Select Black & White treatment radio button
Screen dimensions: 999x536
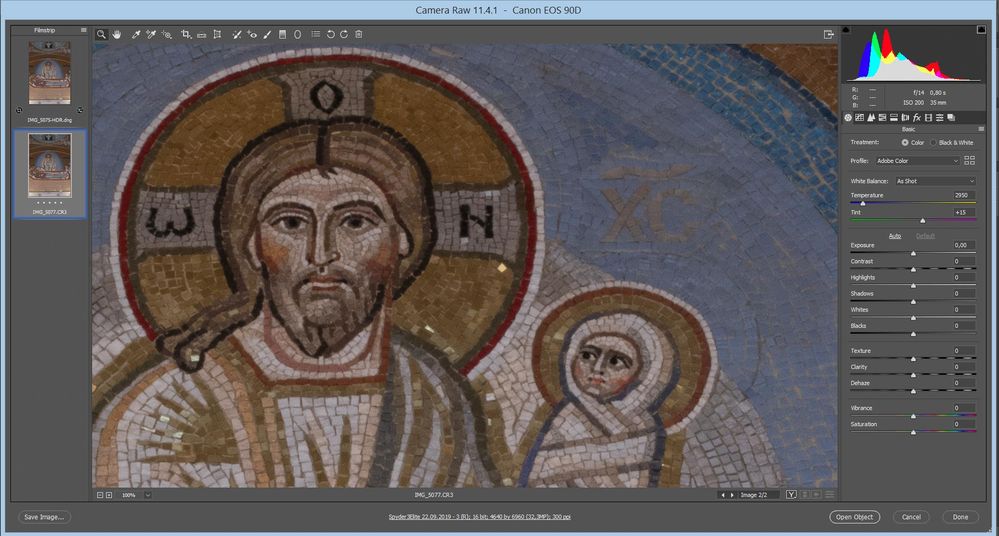(933, 143)
